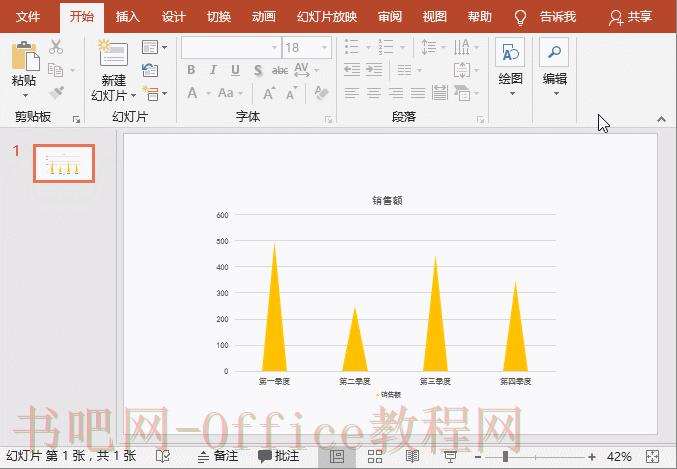The height and width of the screenshot is (469, 677).
Task: Click the Distributed alignment icon
Action: pos(440,93)
